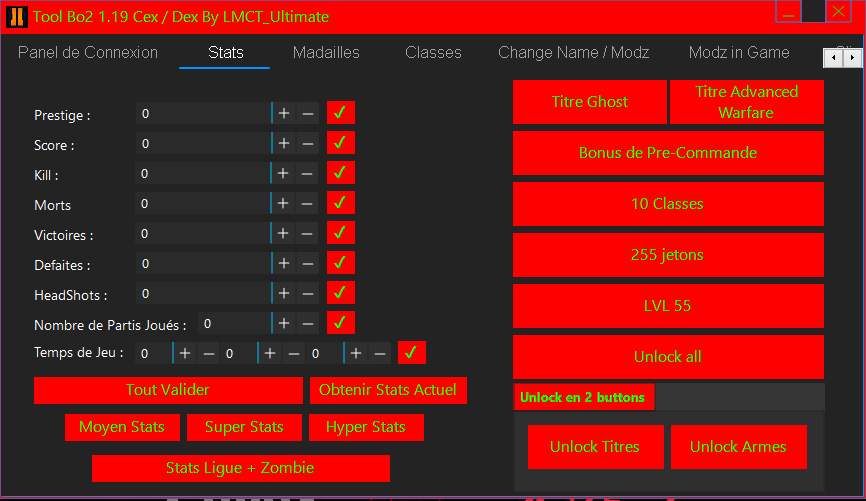The width and height of the screenshot is (866, 501).
Task: Increase second Temps de Jeu field
Action: click(270, 353)
